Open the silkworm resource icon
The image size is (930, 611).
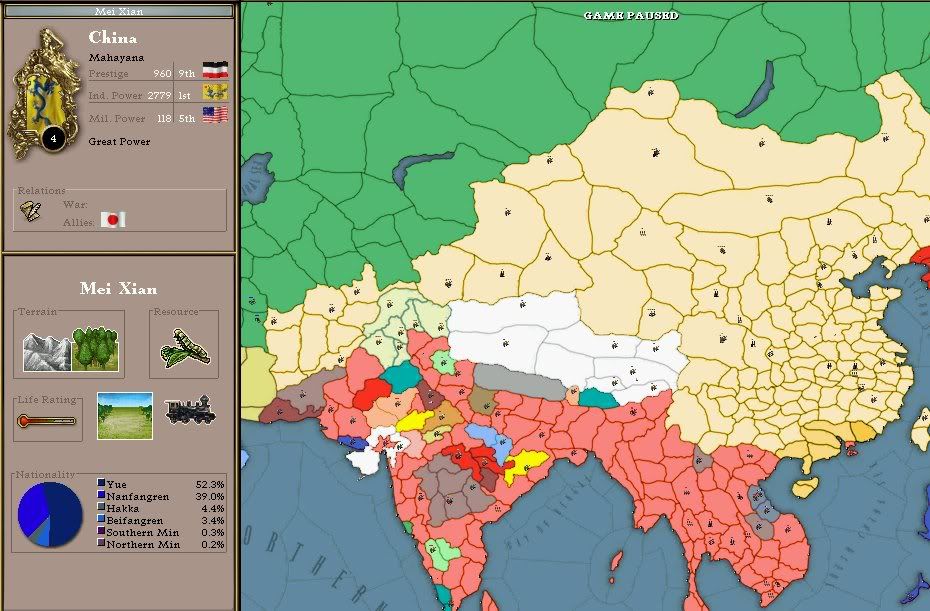[x=184, y=348]
